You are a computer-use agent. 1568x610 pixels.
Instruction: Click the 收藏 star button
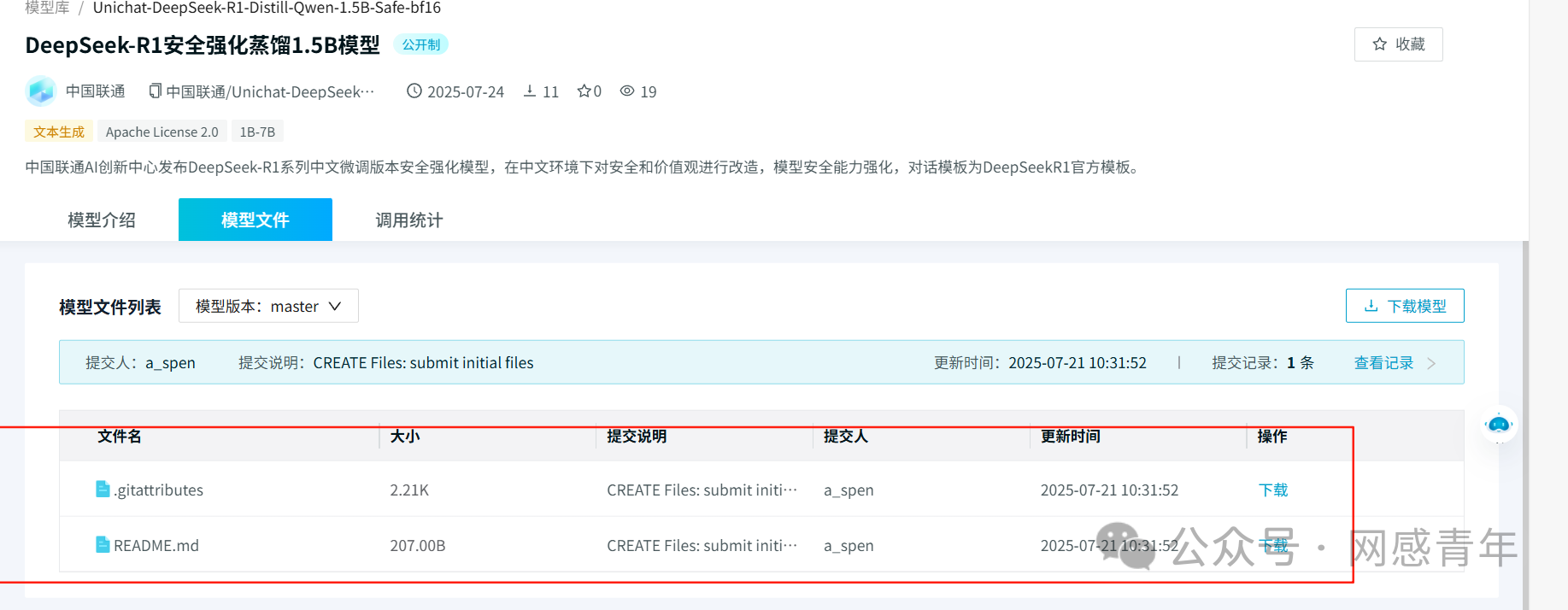click(x=1398, y=44)
